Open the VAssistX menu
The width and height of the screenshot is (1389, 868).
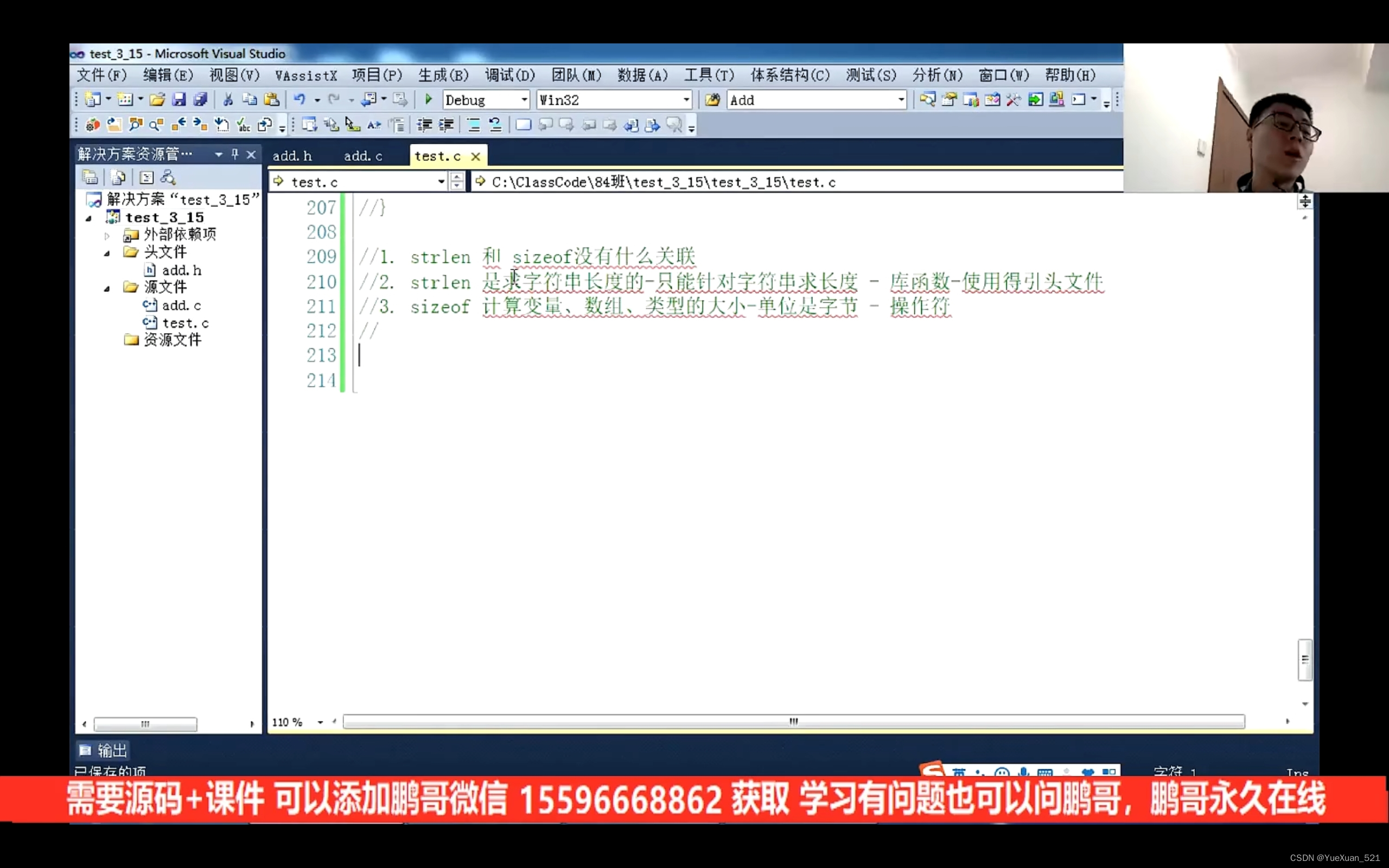306,75
